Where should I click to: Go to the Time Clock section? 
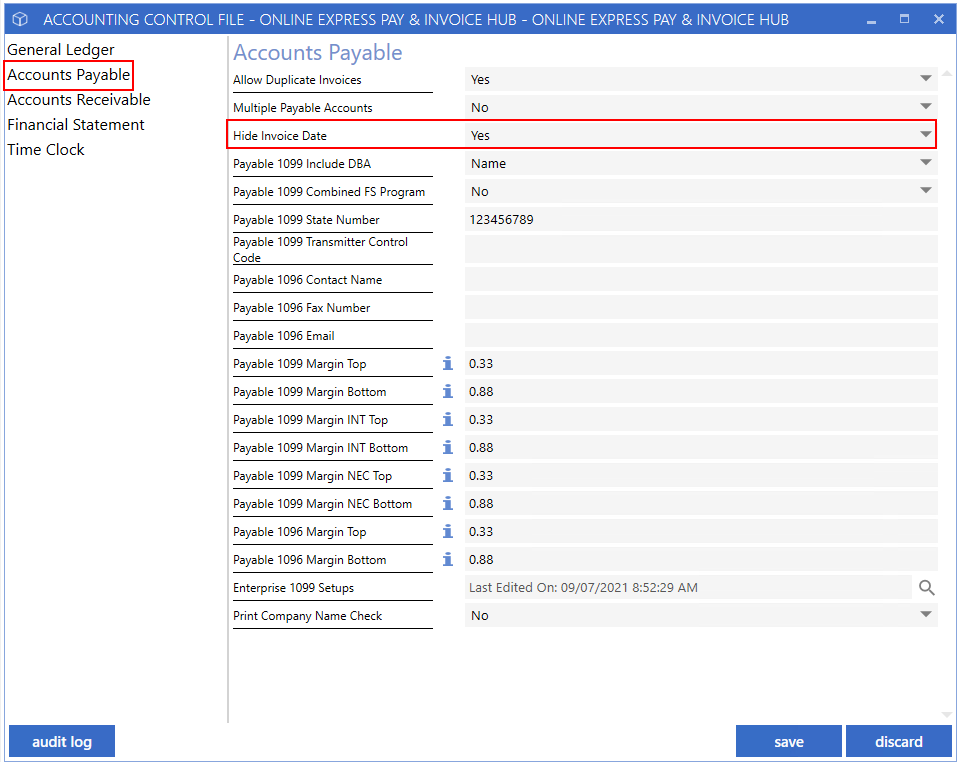[x=46, y=149]
